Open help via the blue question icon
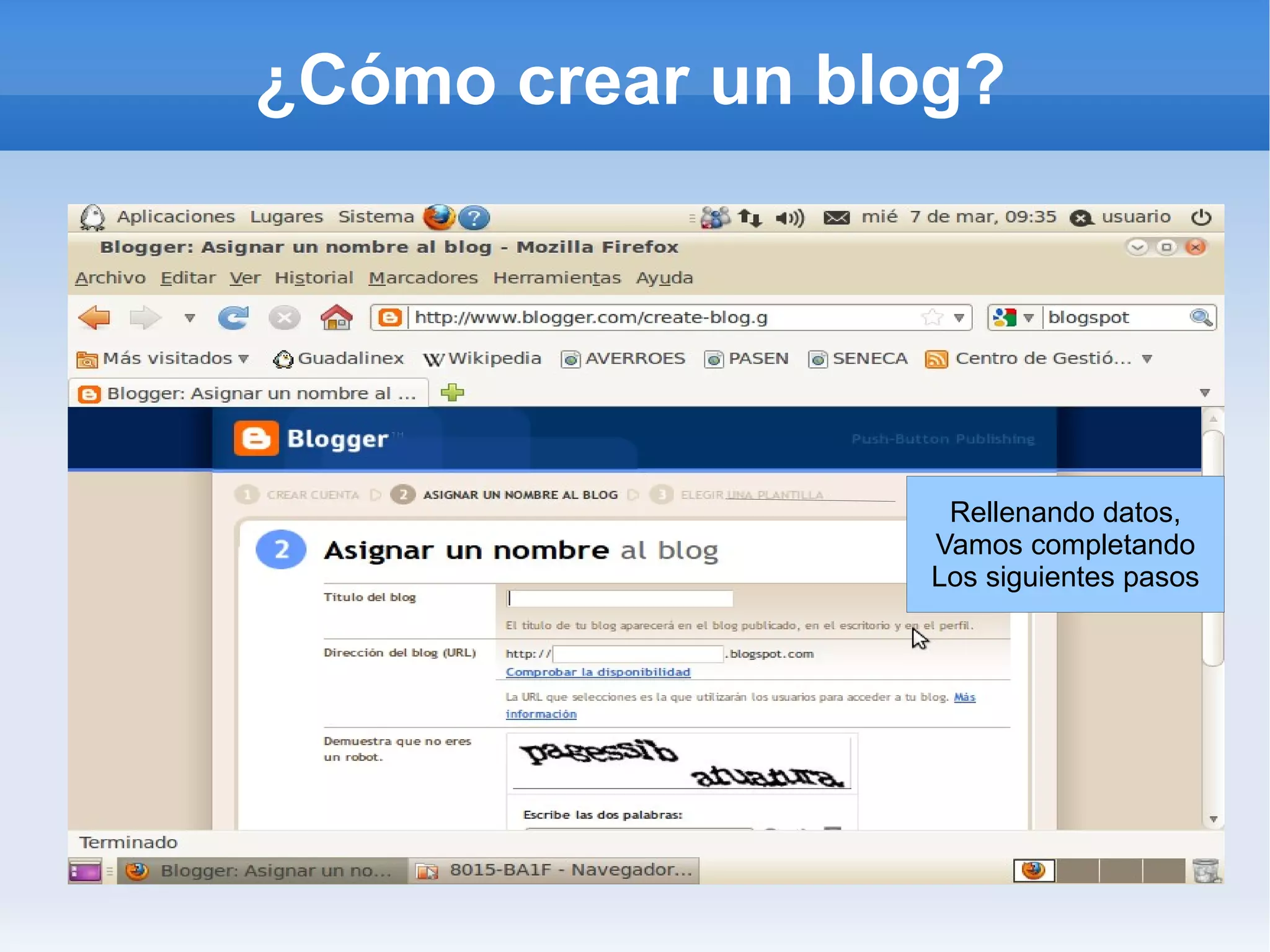The height and width of the screenshot is (952, 1270). (x=474, y=218)
